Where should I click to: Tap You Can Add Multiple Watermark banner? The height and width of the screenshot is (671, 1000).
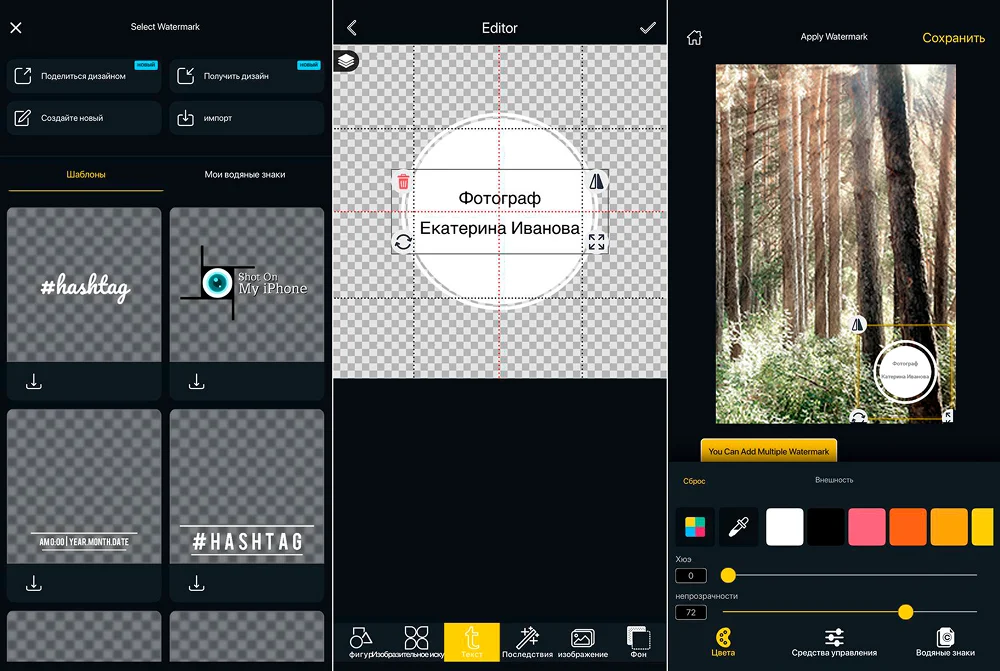point(768,451)
